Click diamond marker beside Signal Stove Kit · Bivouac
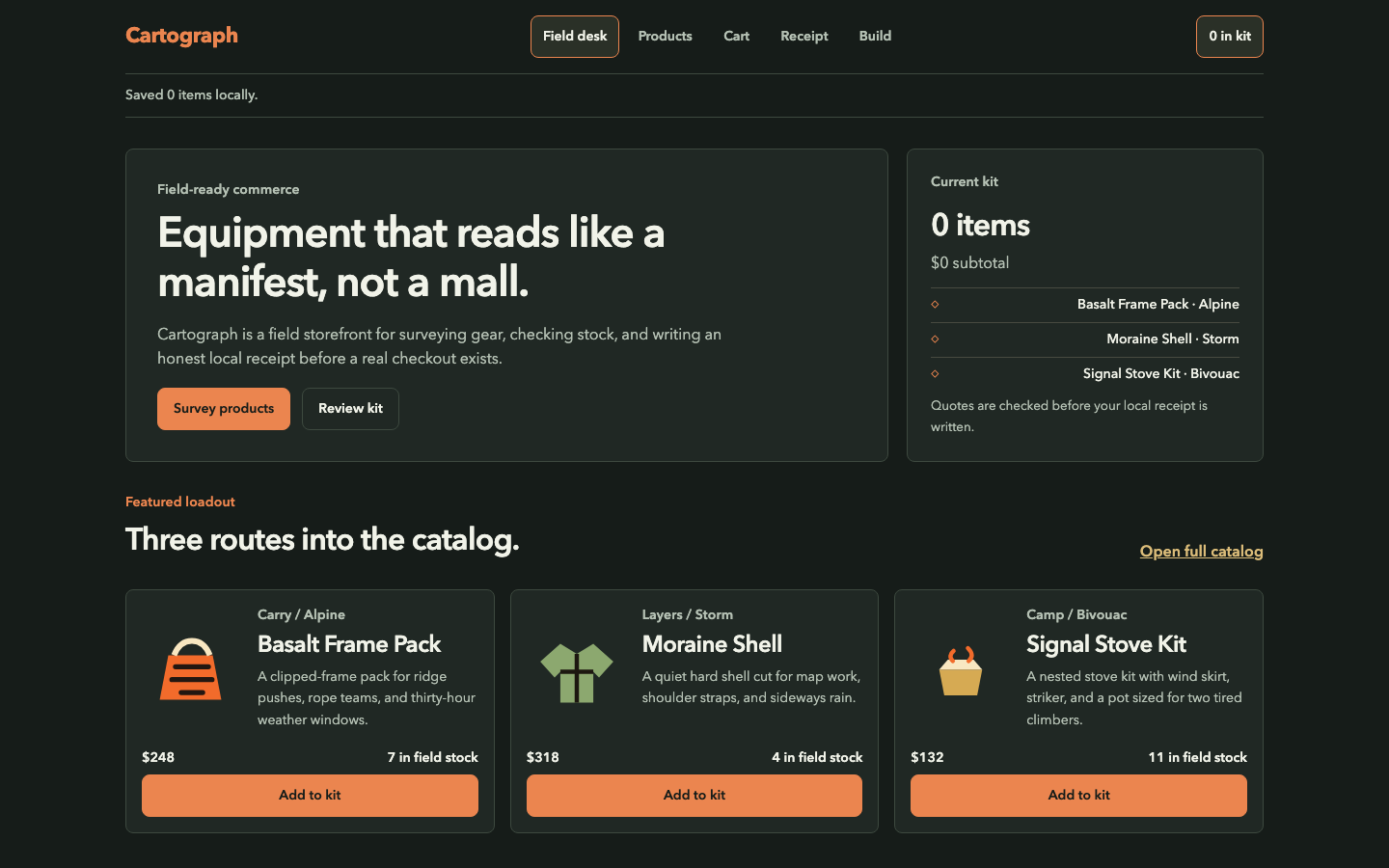This screenshot has height=868, width=1389. pos(935,374)
